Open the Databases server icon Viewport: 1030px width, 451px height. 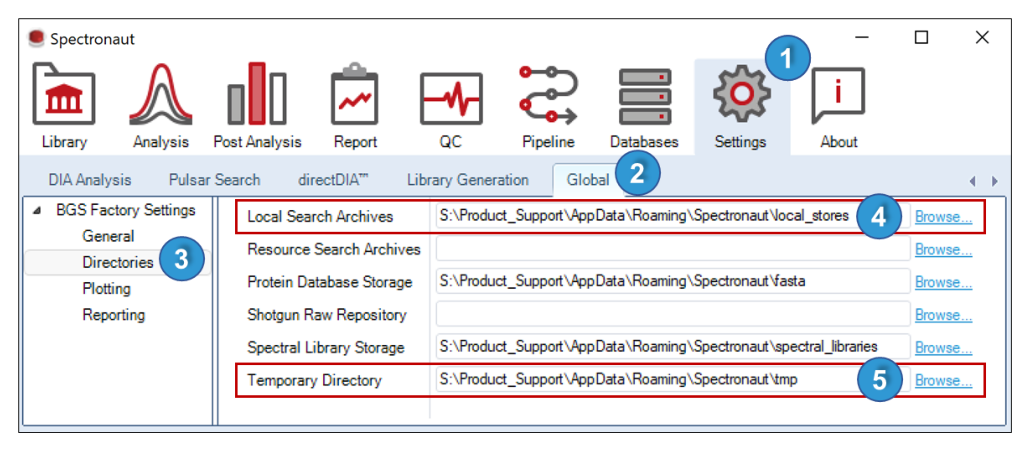[x=644, y=97]
